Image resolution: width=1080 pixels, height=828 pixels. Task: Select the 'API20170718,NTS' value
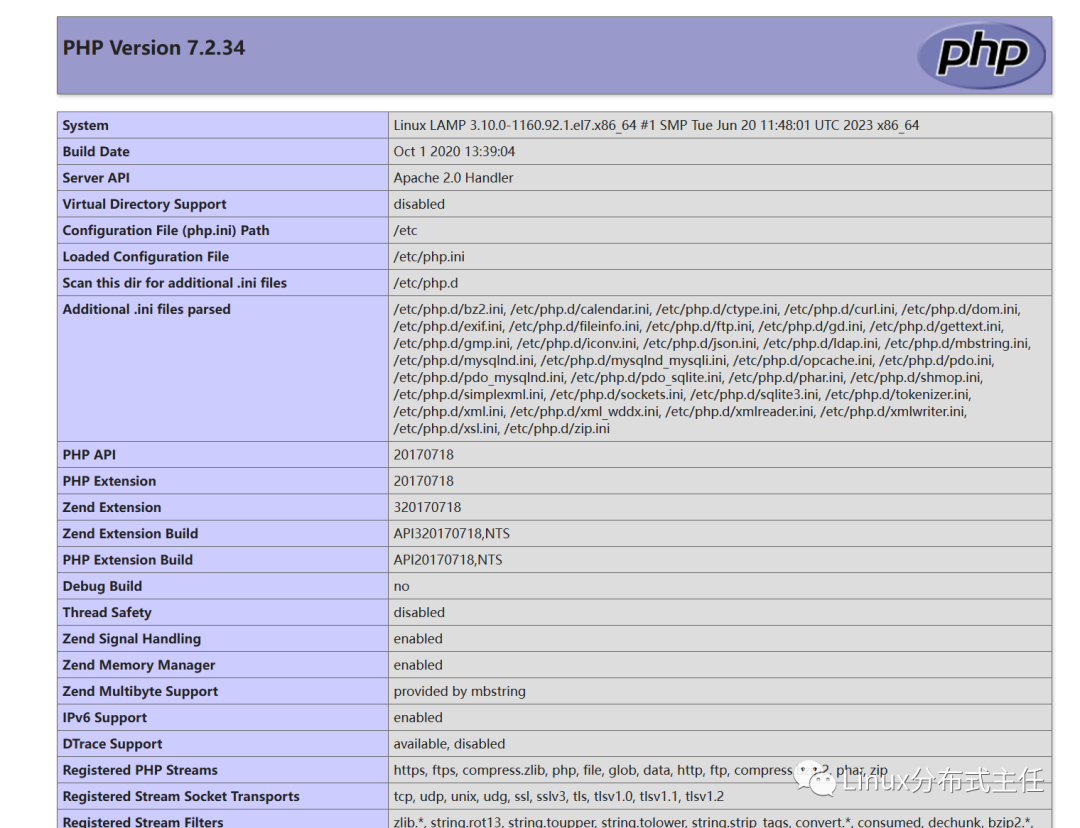tap(448, 559)
